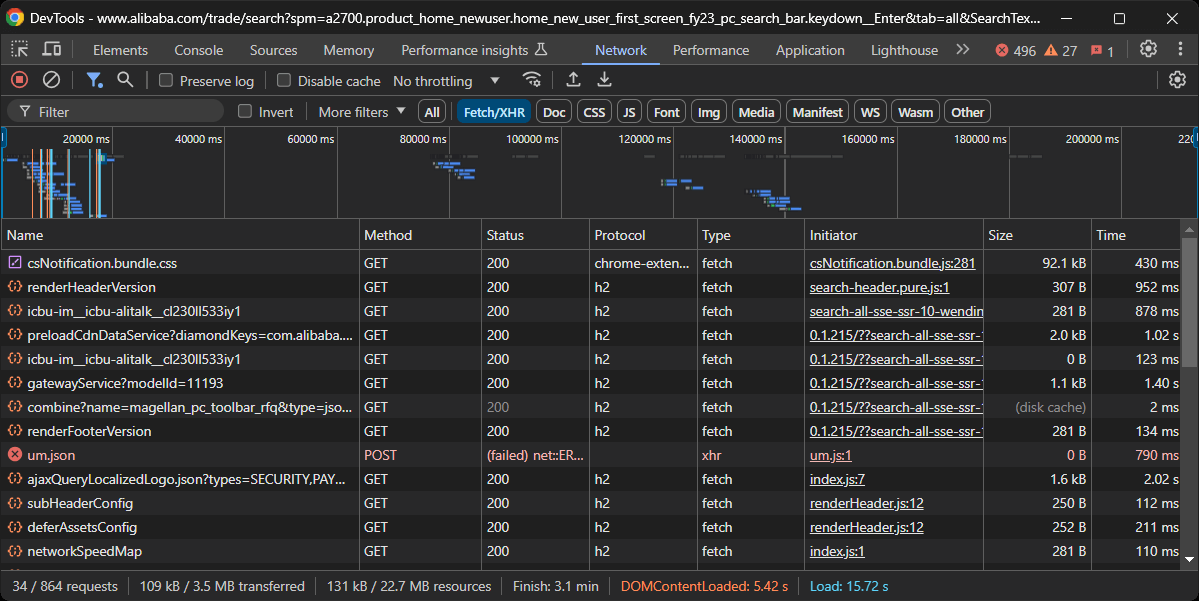Open network panel settings gear
Viewport: 1199px width, 601px height.
tap(1178, 80)
